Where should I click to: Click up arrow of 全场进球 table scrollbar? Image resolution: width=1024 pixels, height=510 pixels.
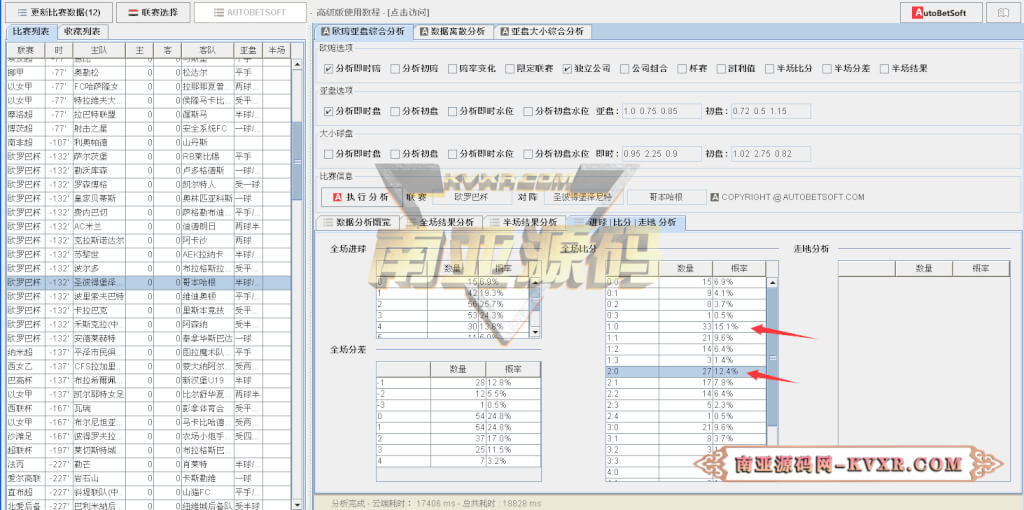pyautogui.click(x=536, y=283)
